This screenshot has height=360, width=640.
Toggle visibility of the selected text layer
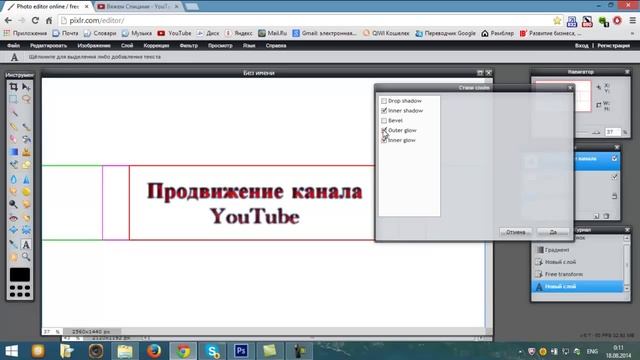click(x=614, y=158)
